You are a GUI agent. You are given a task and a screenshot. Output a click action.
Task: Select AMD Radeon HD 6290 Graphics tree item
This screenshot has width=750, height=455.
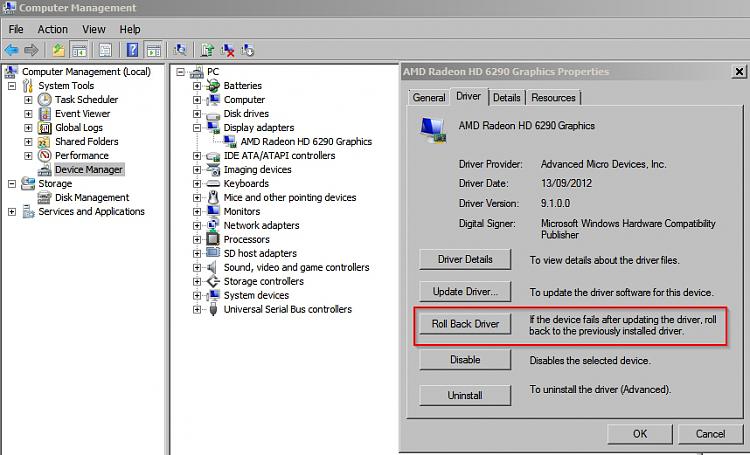tap(306, 142)
